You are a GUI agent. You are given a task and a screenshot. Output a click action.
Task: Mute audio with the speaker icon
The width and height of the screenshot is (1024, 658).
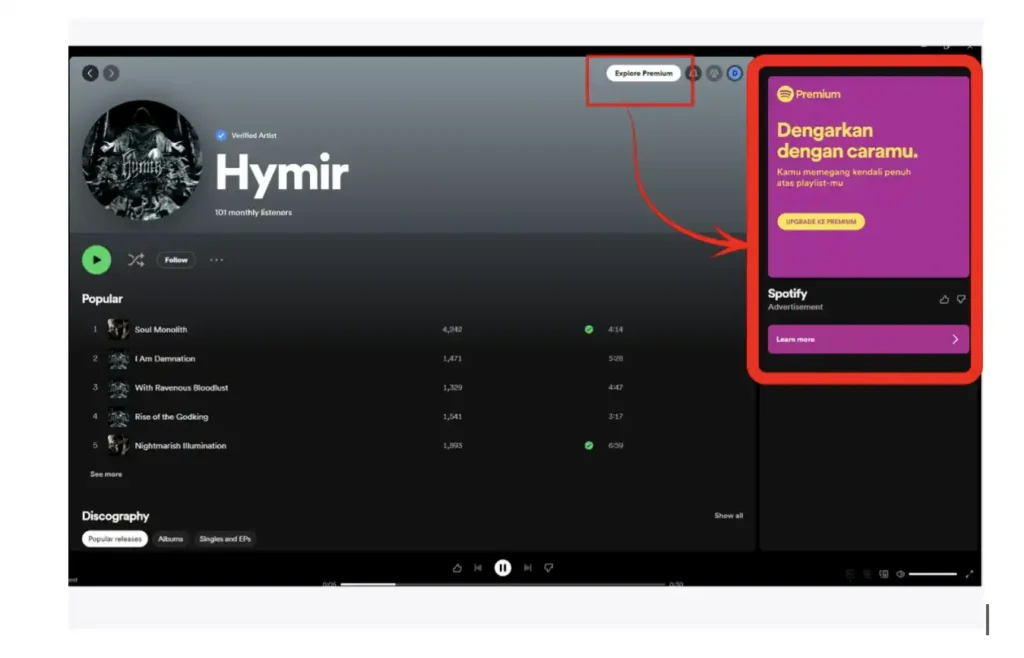[x=901, y=574]
